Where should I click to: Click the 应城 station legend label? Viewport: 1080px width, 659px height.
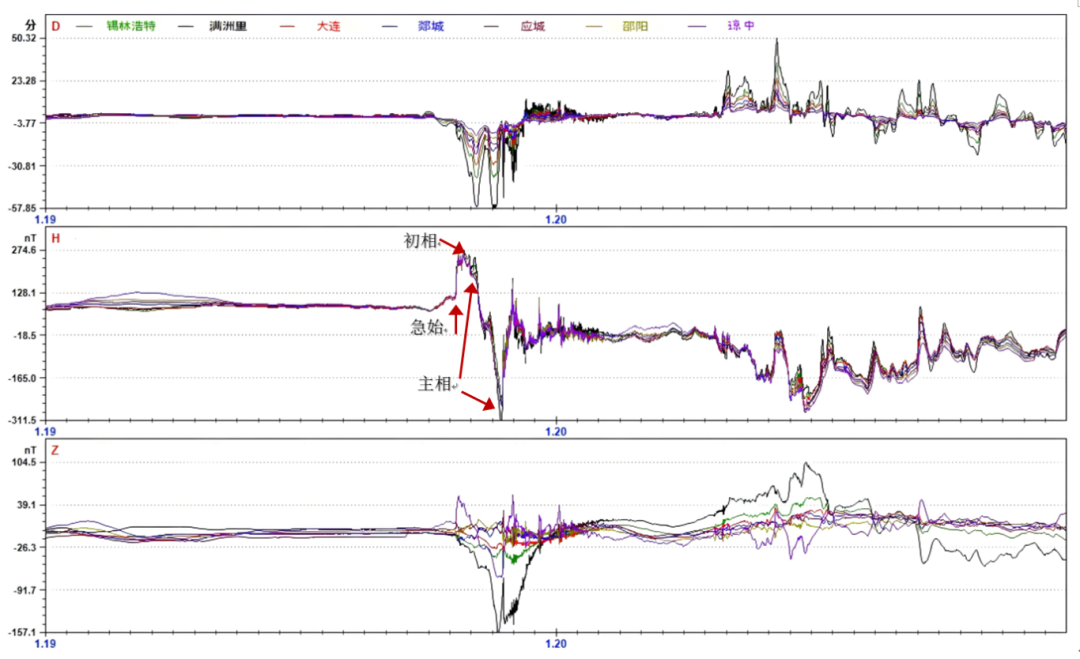click(x=535, y=25)
